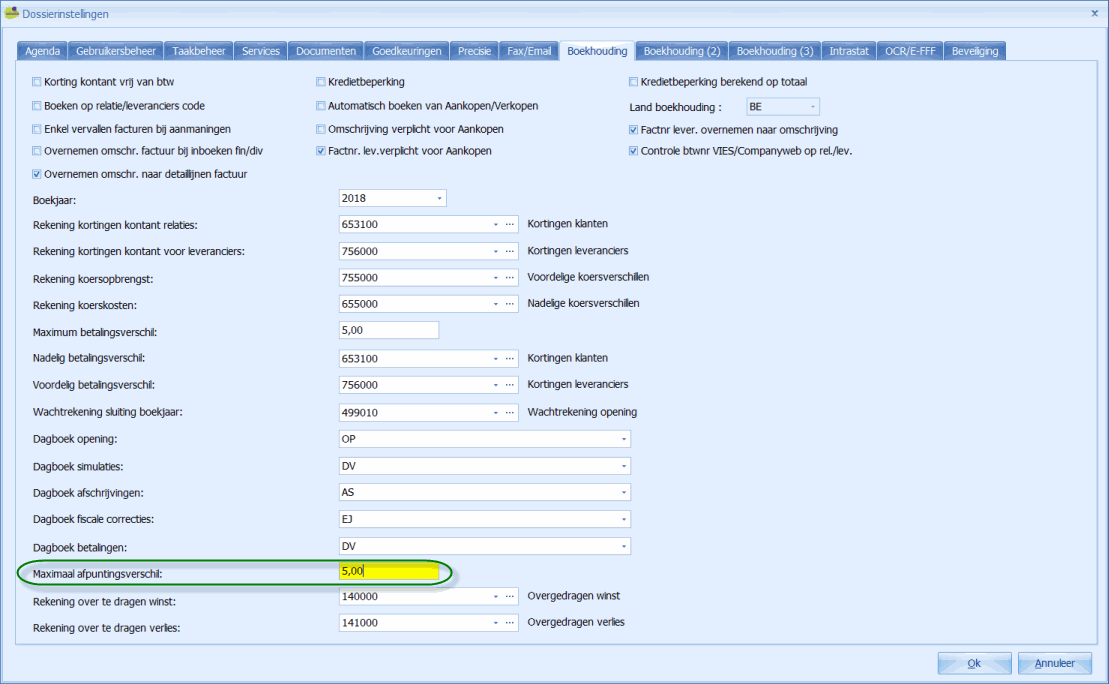Click ellipsis next to Wachtrekening sluiting boekjaar
This screenshot has height=684, width=1109.
coord(509,412)
